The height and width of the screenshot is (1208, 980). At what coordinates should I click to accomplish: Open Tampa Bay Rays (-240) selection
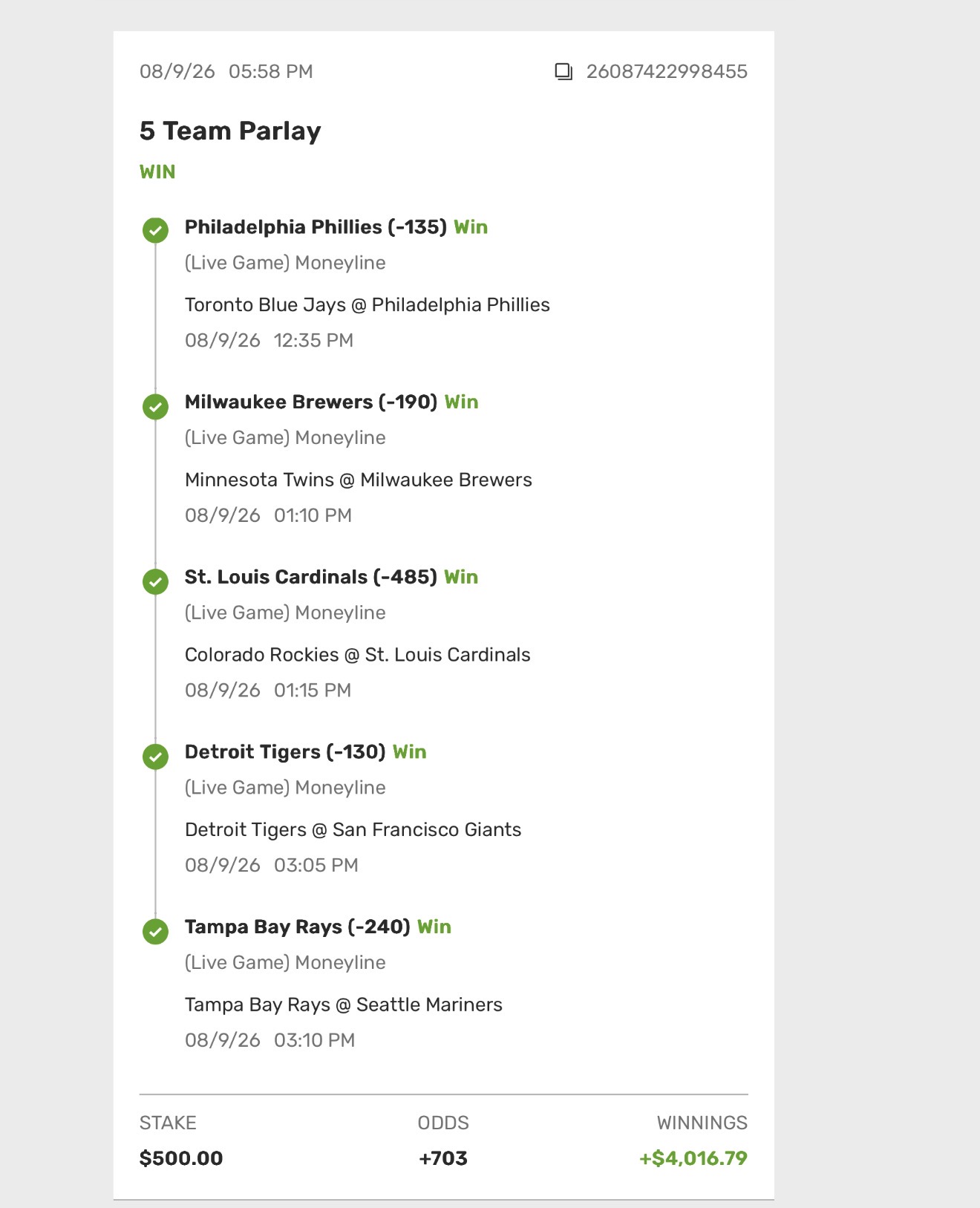tap(298, 927)
